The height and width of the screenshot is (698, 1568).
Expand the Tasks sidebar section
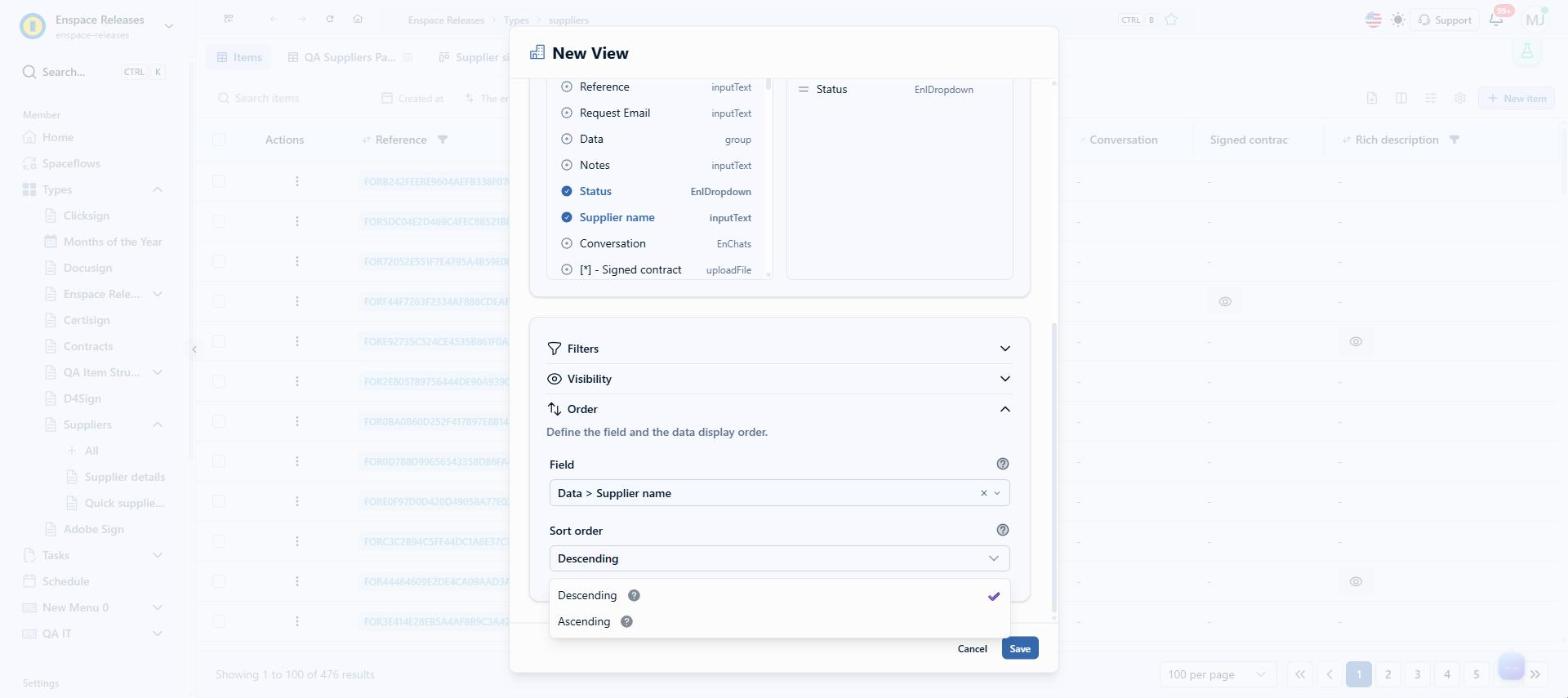[x=157, y=555]
